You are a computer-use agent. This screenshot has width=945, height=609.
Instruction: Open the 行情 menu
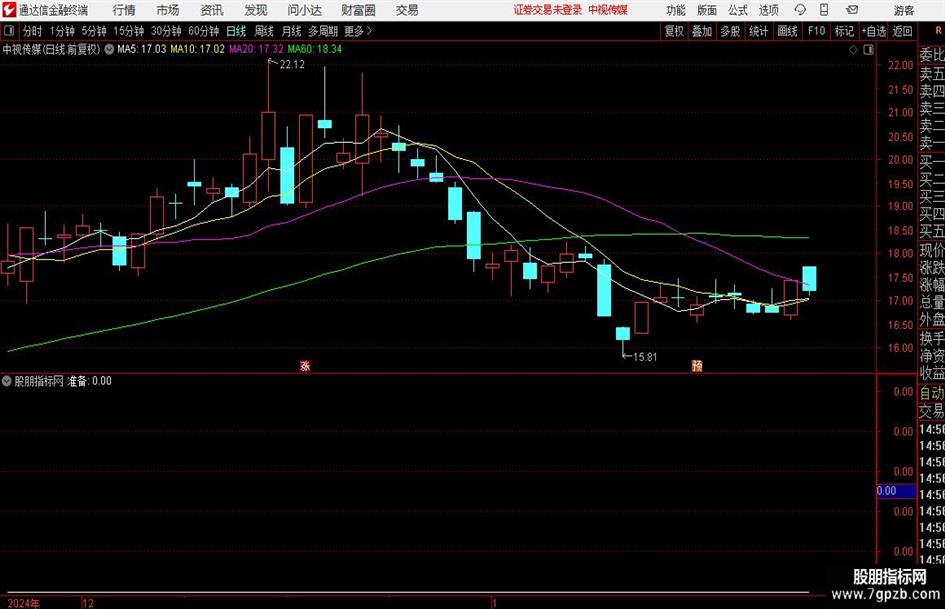(x=124, y=10)
